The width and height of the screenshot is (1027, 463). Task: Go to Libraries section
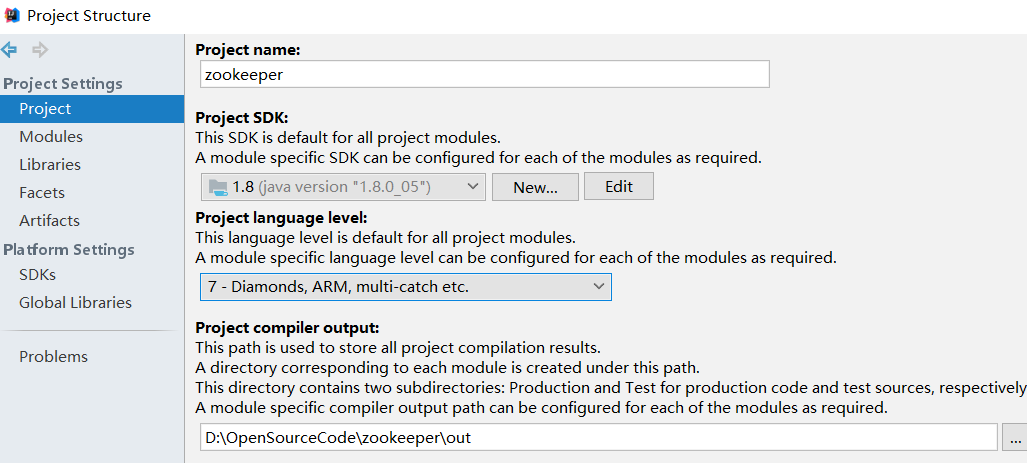point(50,165)
